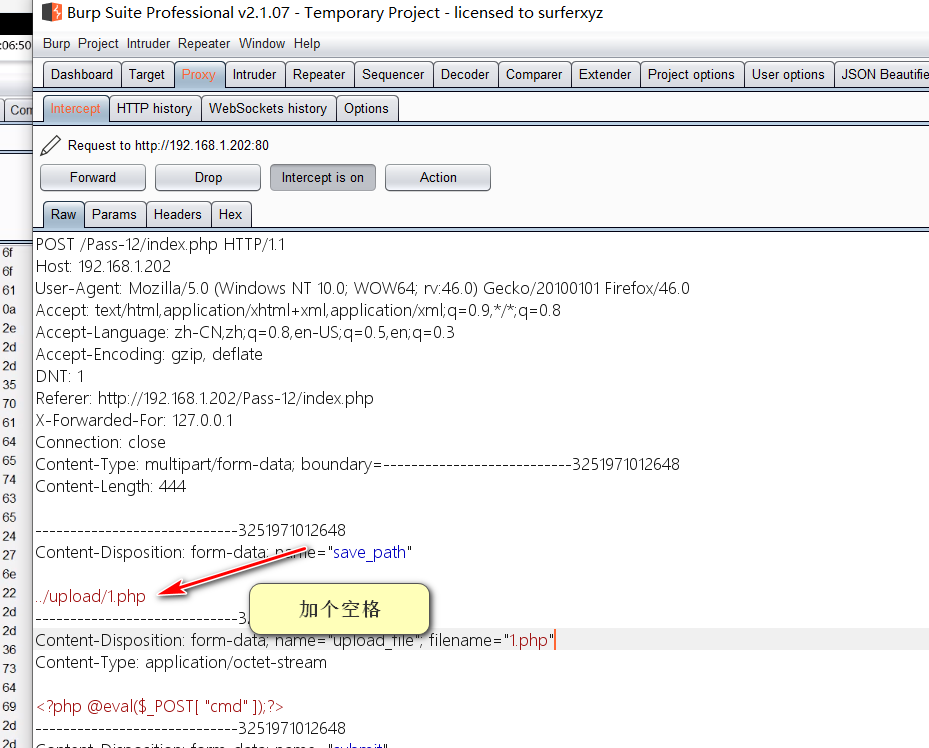This screenshot has height=748, width=929.
Task: Open the Sequencer tab
Action: (393, 75)
